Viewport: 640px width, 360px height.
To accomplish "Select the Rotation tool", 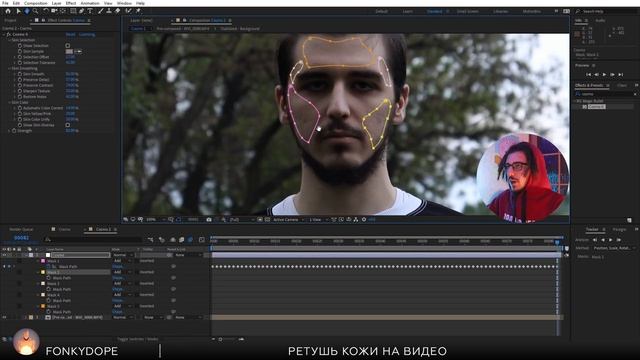I will (46, 11).
